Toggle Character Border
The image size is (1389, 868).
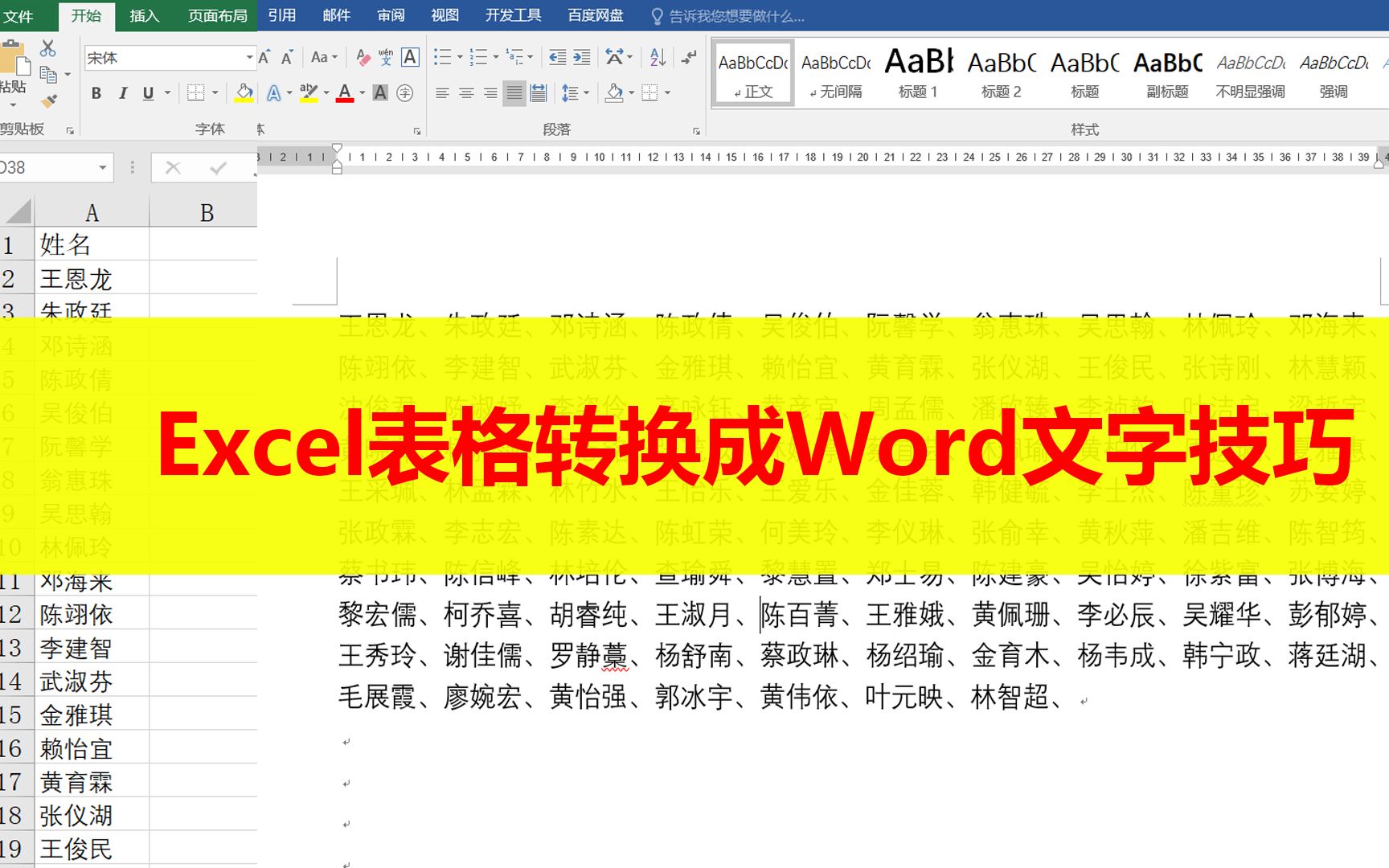tap(410, 57)
